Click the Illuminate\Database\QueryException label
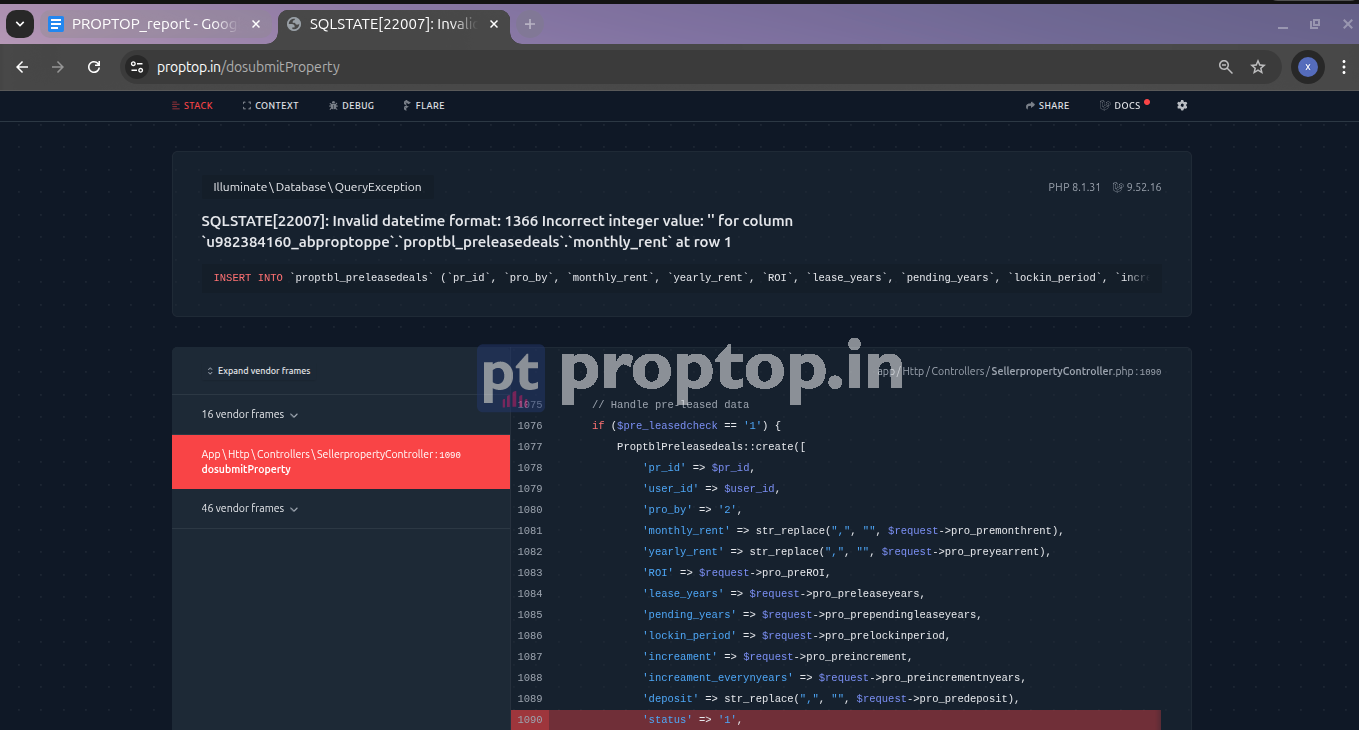 click(317, 187)
